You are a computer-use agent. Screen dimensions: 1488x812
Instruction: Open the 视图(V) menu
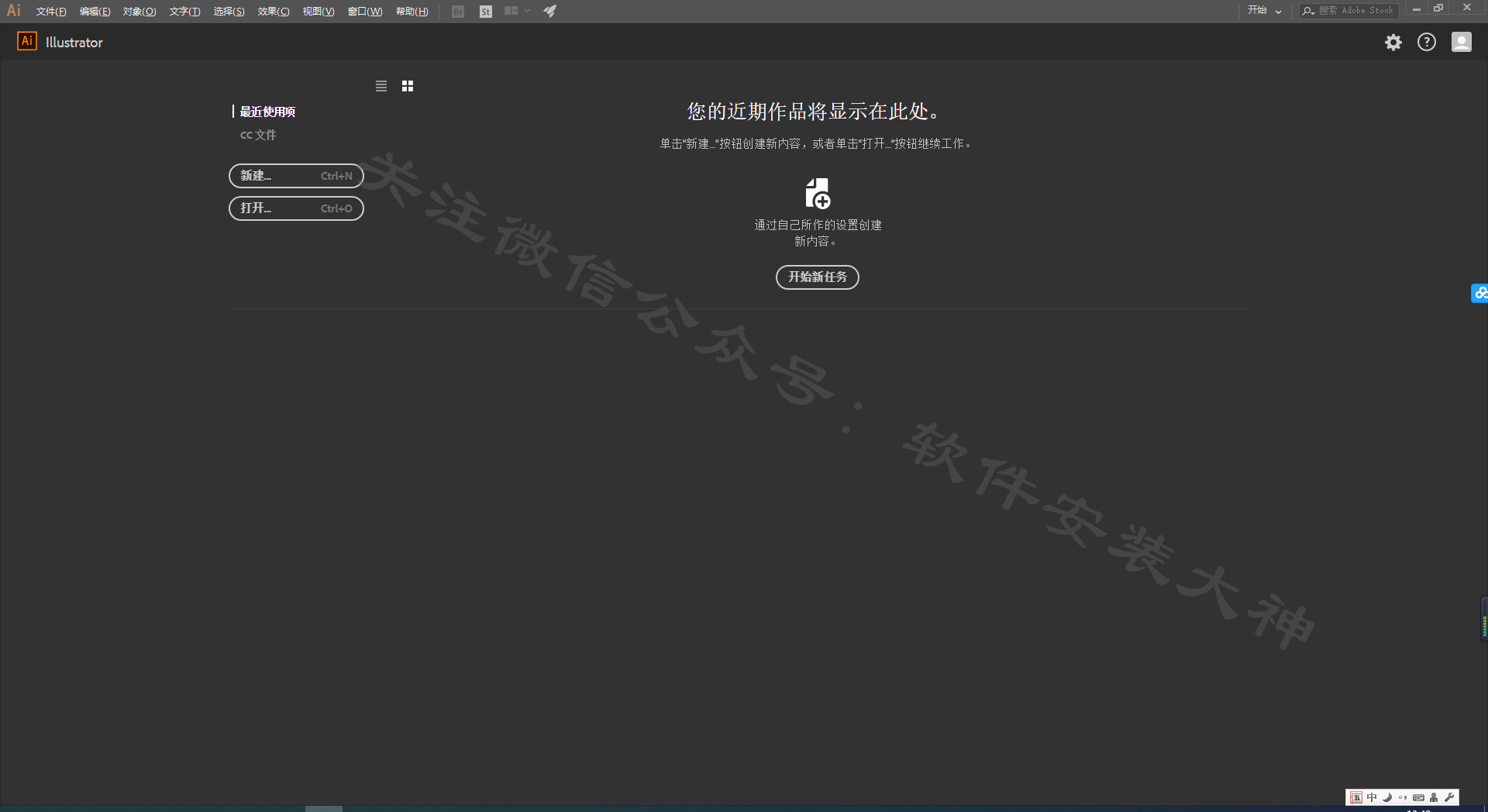tap(319, 12)
